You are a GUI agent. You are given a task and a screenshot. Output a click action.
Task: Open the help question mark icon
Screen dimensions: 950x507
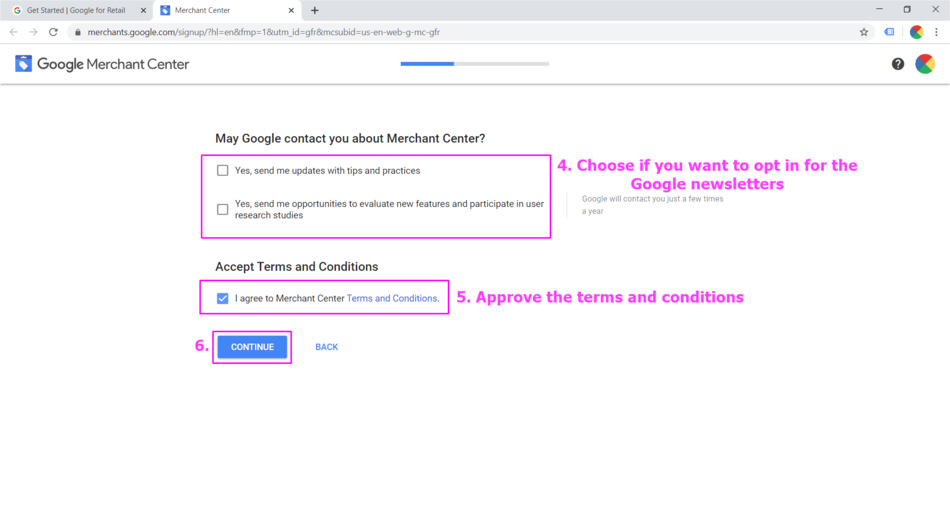[897, 64]
